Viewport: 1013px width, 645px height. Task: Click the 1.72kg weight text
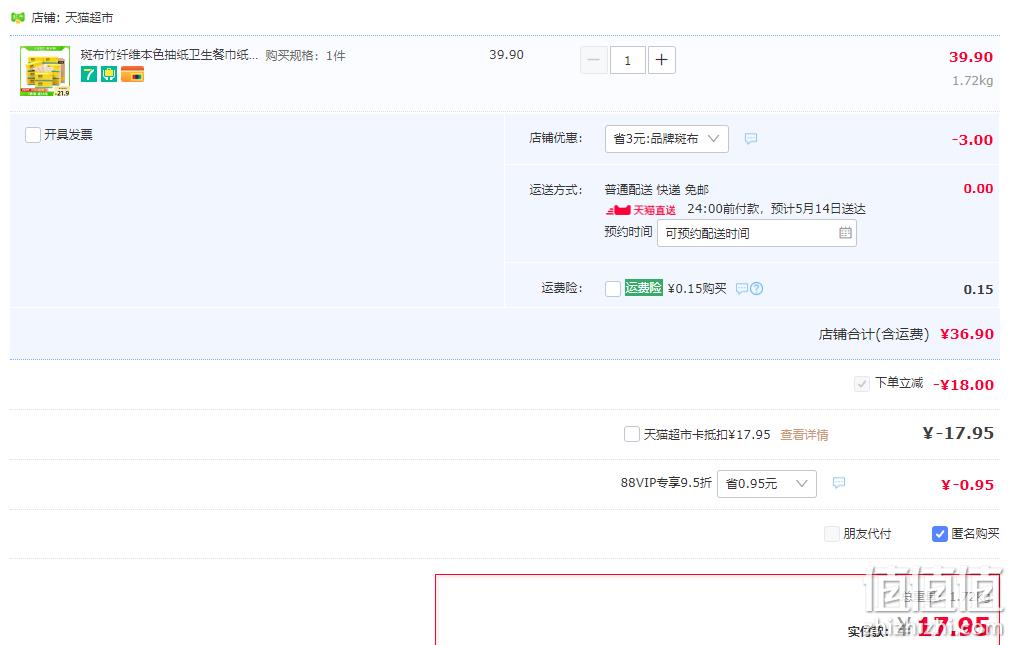coord(972,81)
